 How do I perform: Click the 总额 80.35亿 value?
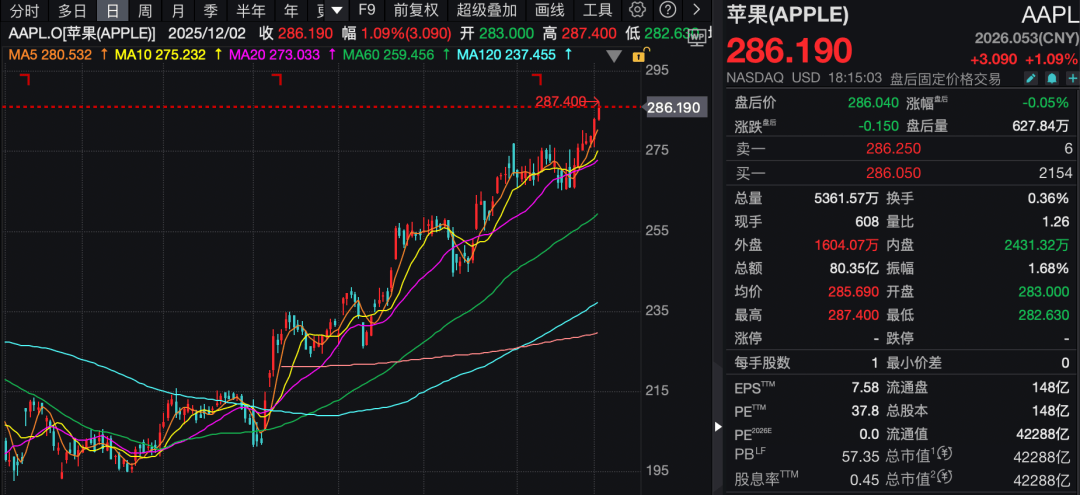(855, 268)
